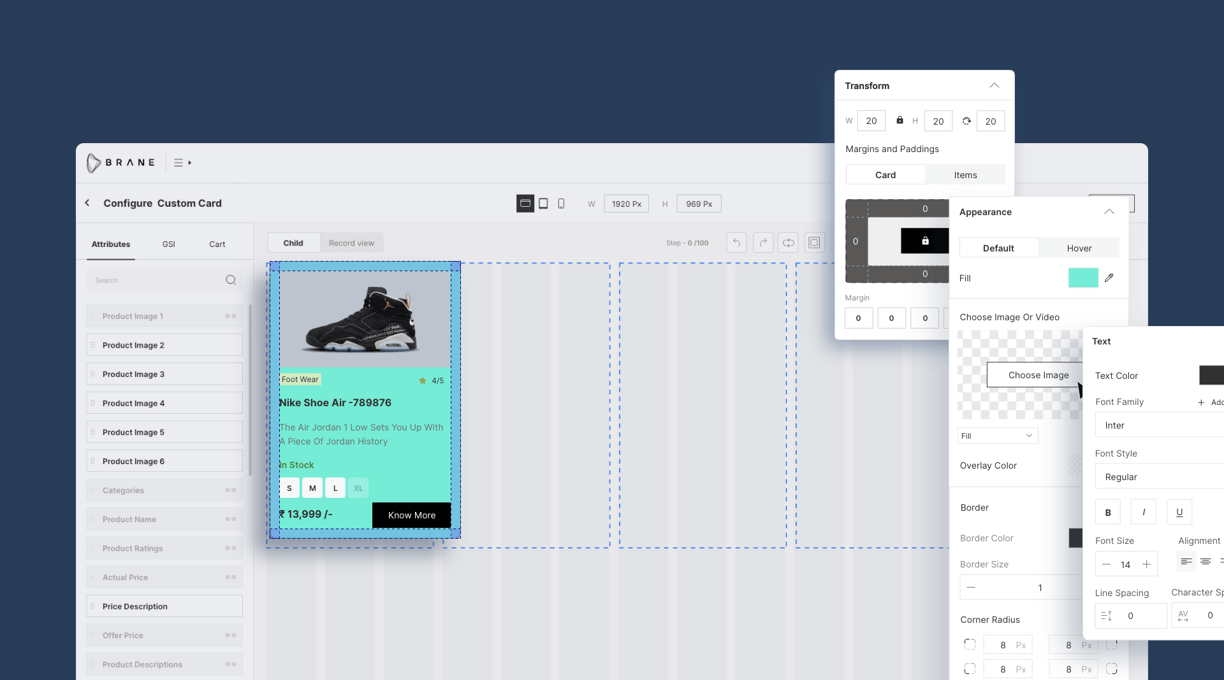Switch to desktop viewport icon
This screenshot has width=1224, height=680.
[x=525, y=203]
